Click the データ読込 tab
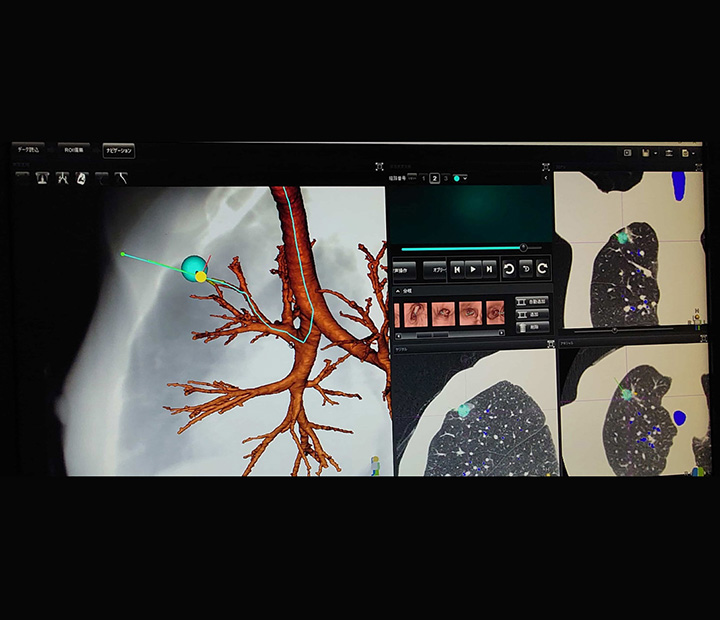This screenshot has width=720, height=620. [28, 150]
